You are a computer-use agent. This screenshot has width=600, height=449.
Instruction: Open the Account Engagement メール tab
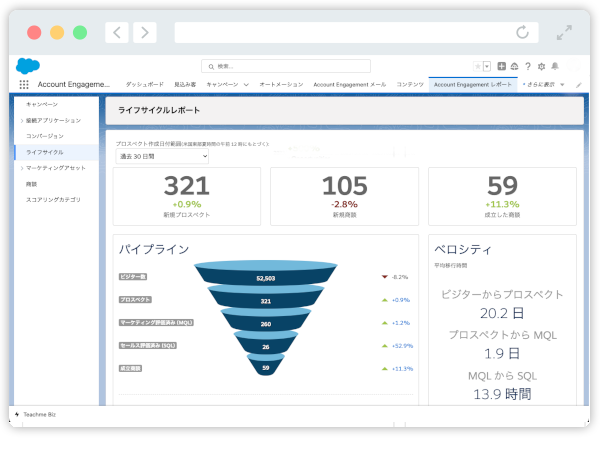(x=349, y=85)
